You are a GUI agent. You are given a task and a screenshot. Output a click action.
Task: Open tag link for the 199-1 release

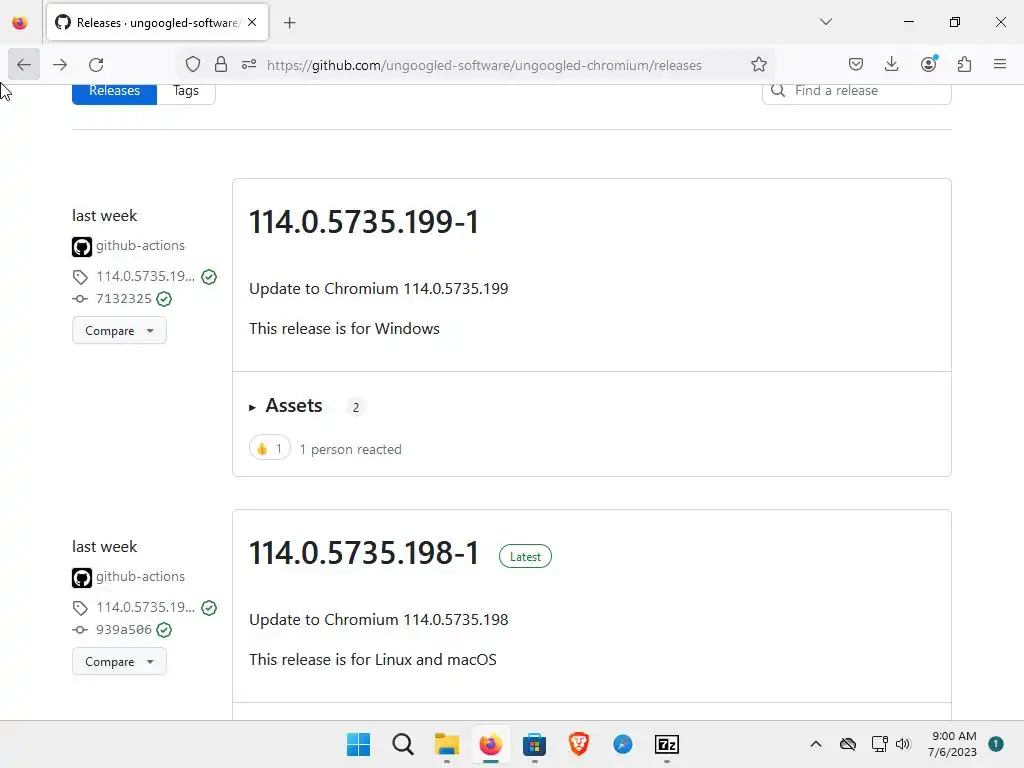point(145,276)
